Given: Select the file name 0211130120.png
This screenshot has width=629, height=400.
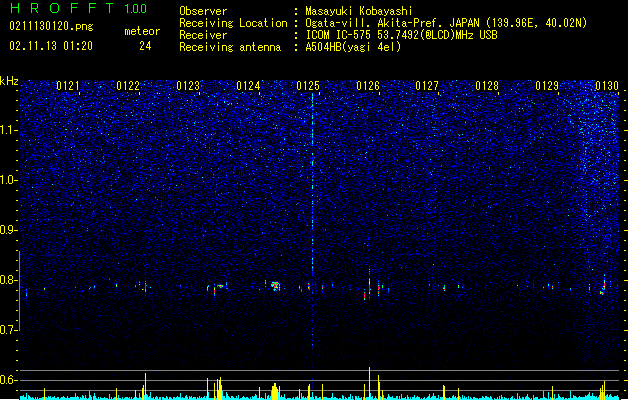Looking at the screenshot, I should click(51, 26).
